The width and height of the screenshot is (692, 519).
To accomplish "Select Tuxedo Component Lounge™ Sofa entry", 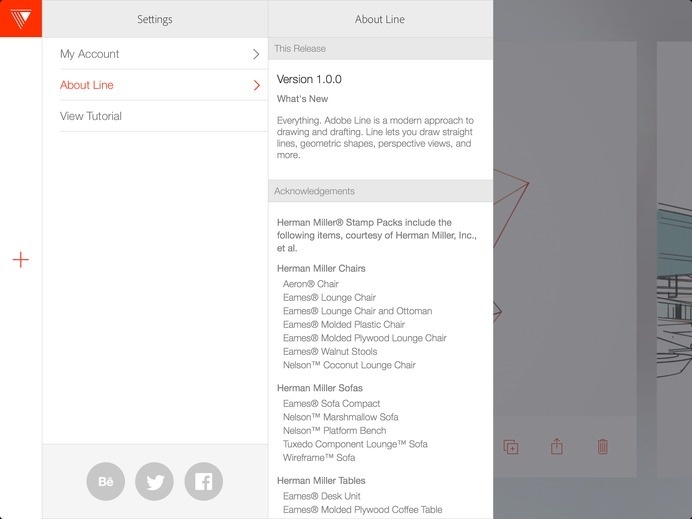I will 355,444.
